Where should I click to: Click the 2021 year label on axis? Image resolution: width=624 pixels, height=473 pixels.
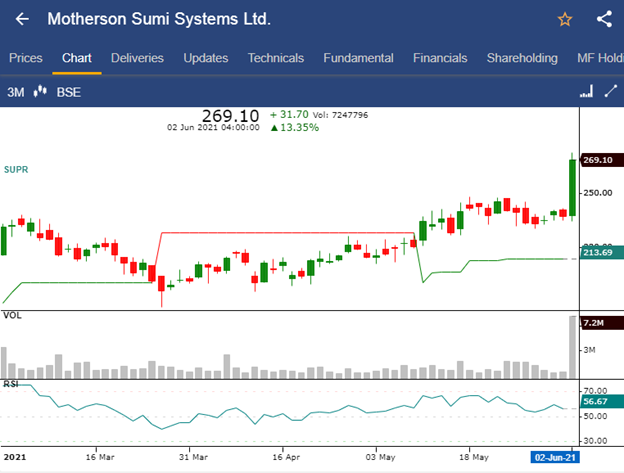click(15, 457)
